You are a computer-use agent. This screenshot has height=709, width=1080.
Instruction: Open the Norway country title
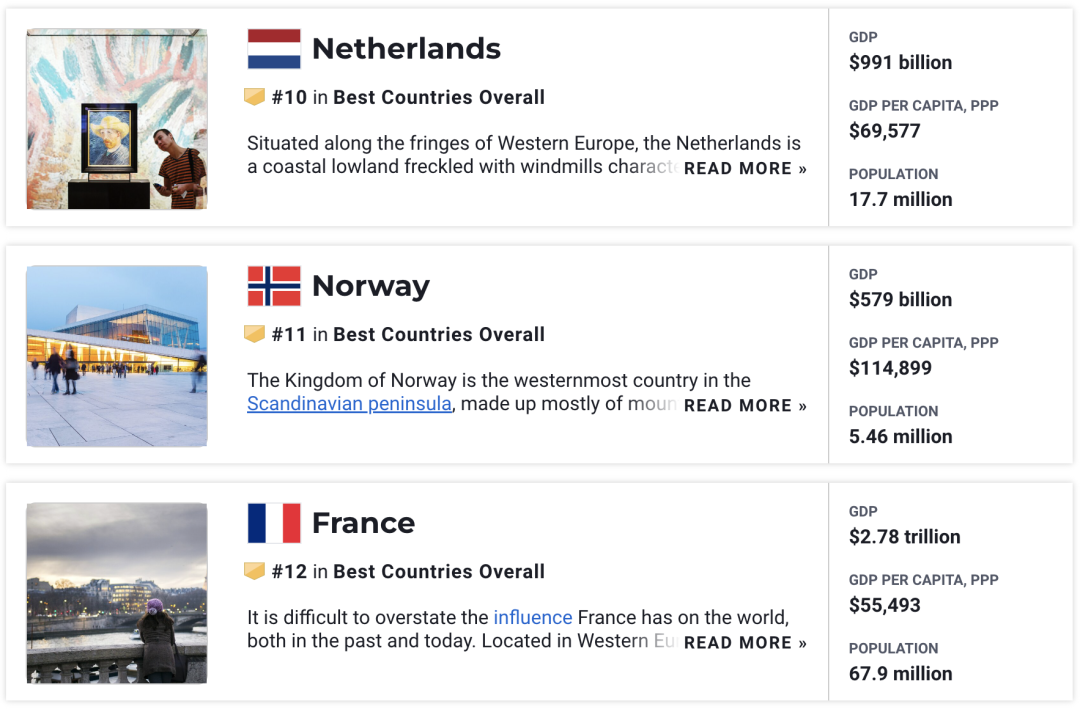point(370,286)
